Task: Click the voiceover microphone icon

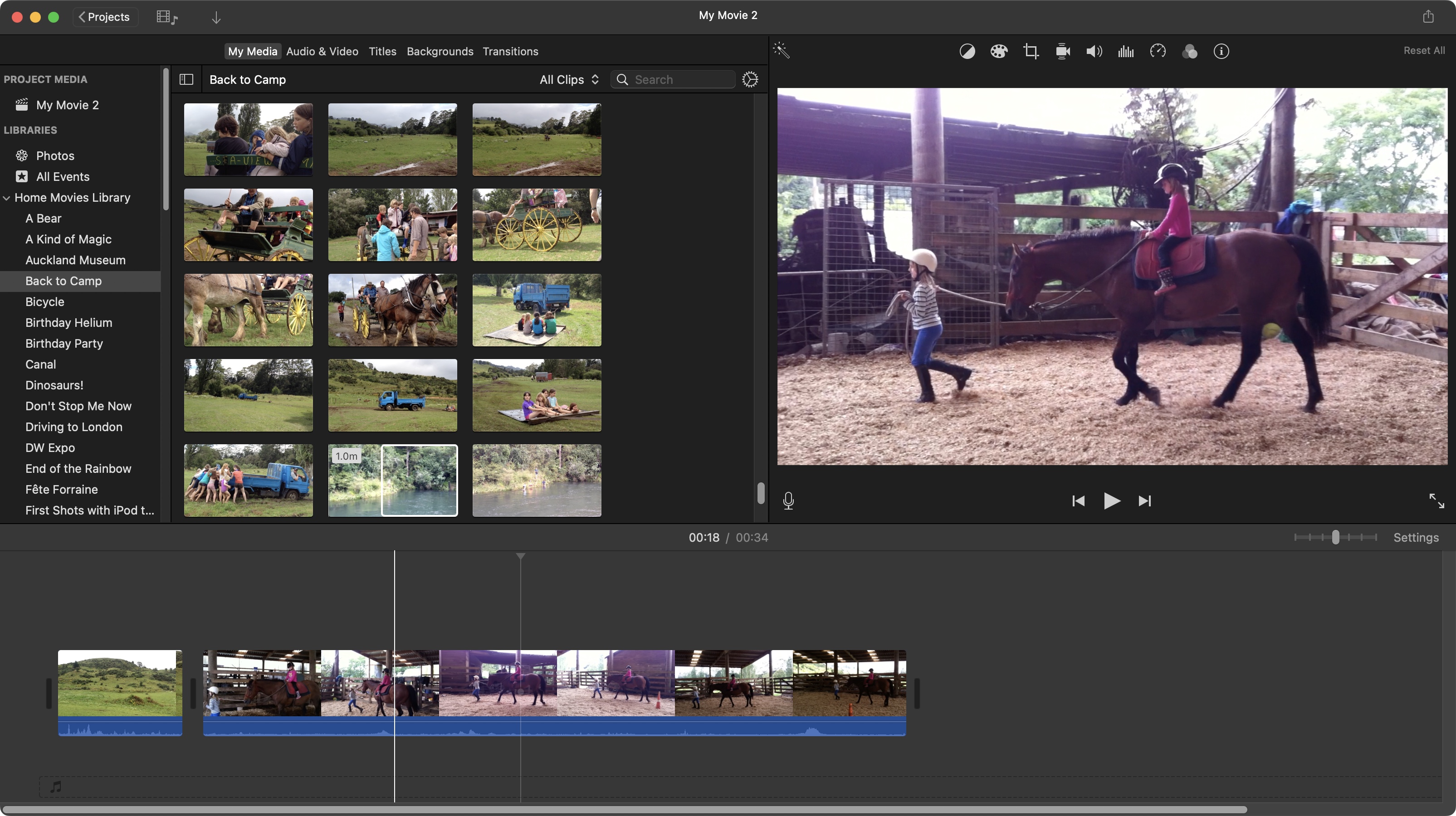Action: [788, 500]
